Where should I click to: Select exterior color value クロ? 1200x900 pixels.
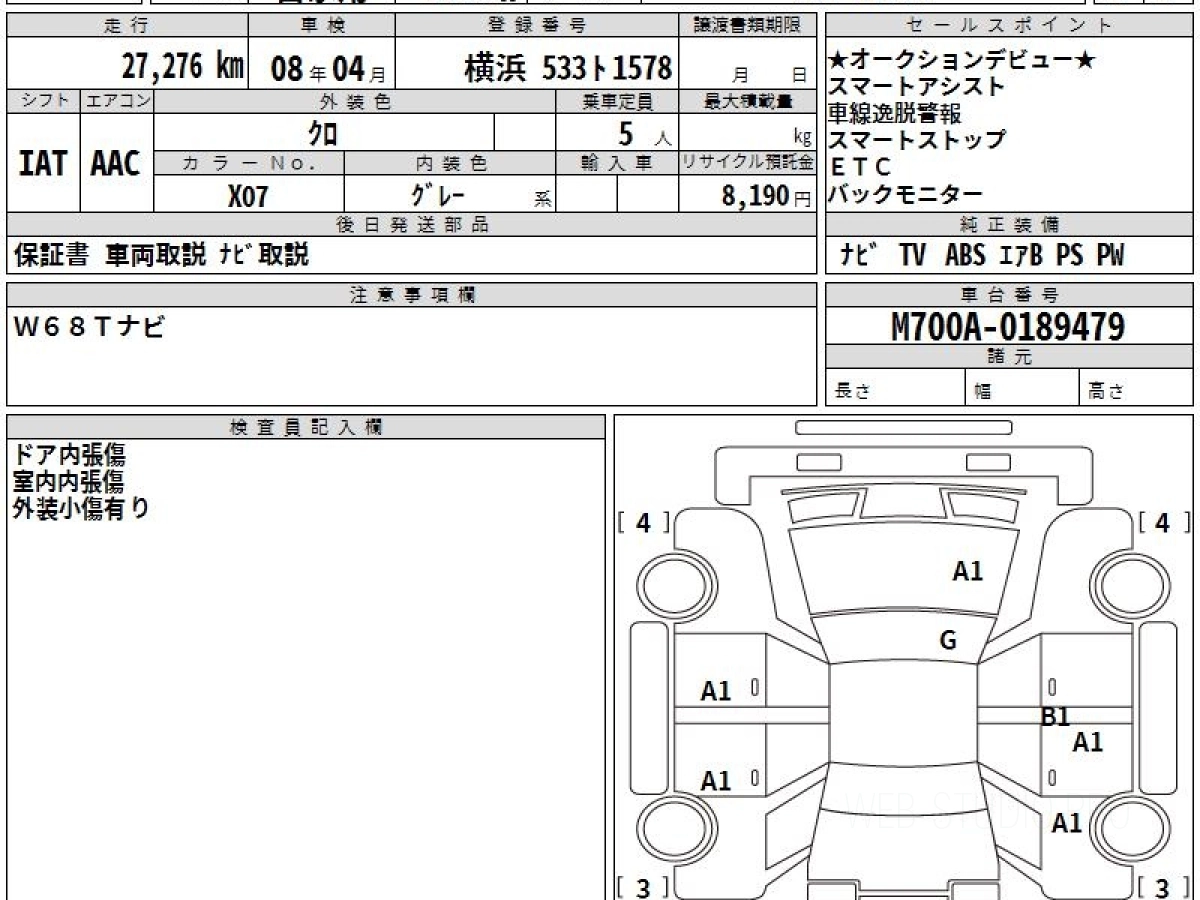322,132
